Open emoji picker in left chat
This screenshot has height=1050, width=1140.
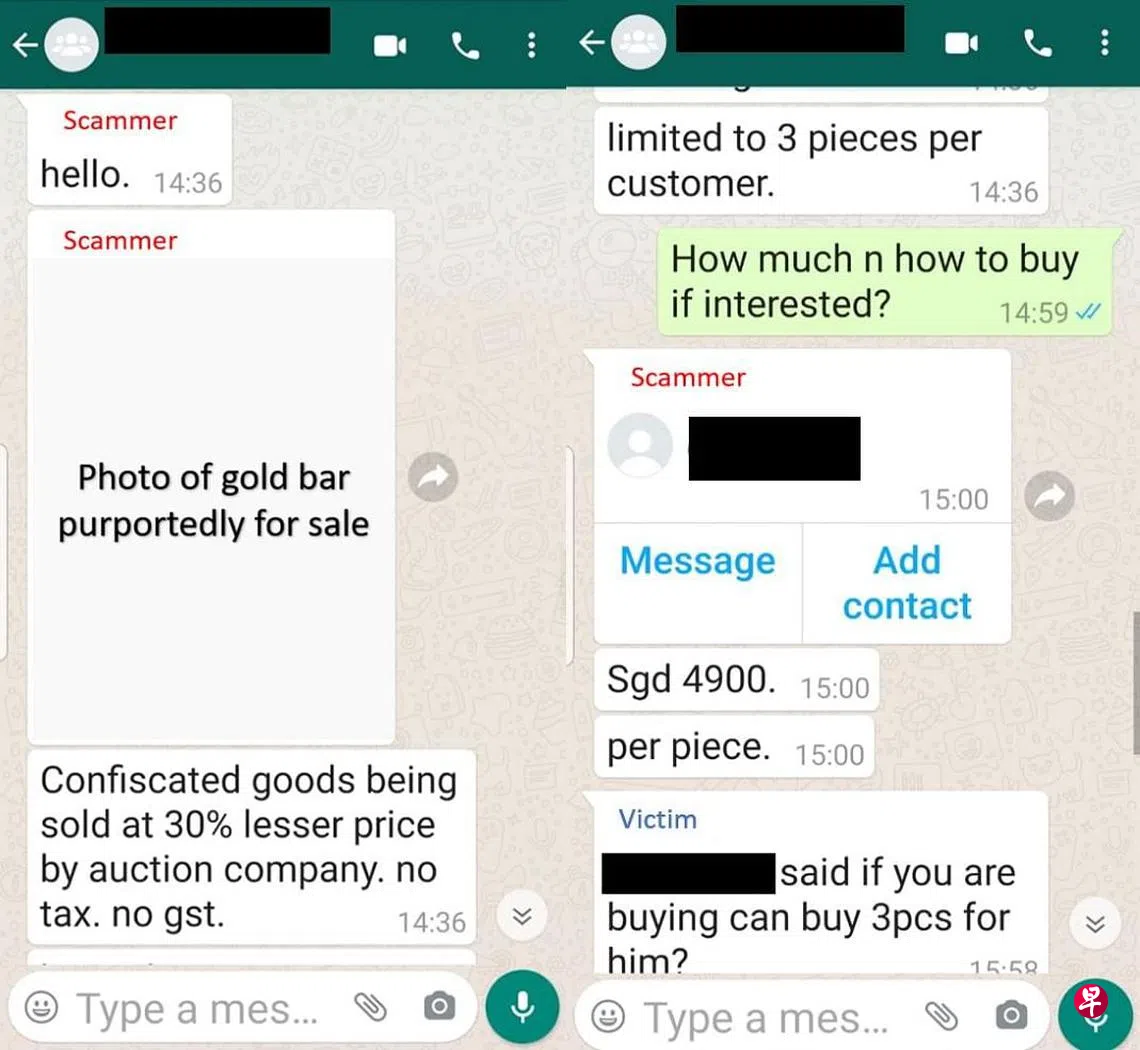click(x=41, y=1008)
